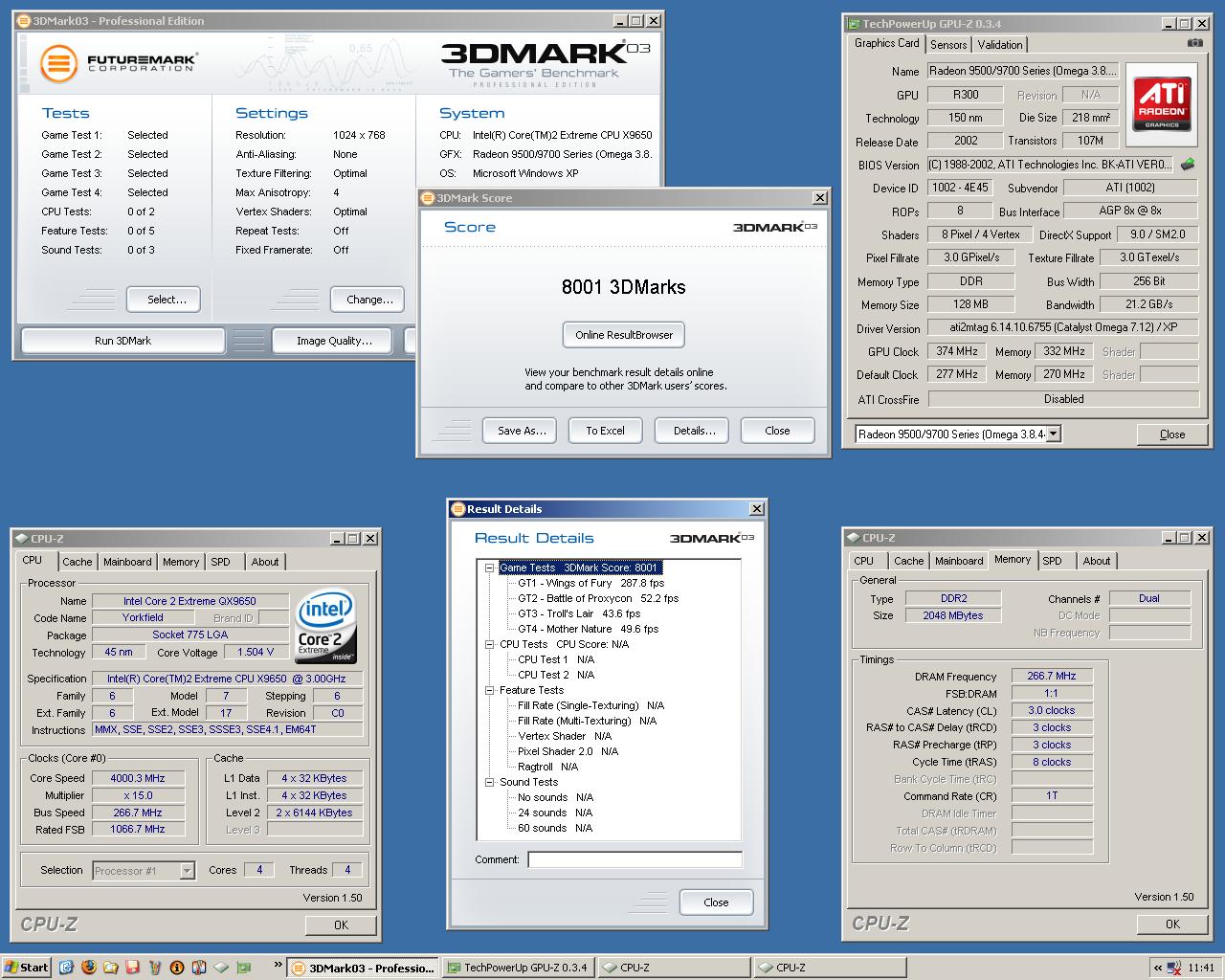Click the Change... settings button

coord(367,300)
